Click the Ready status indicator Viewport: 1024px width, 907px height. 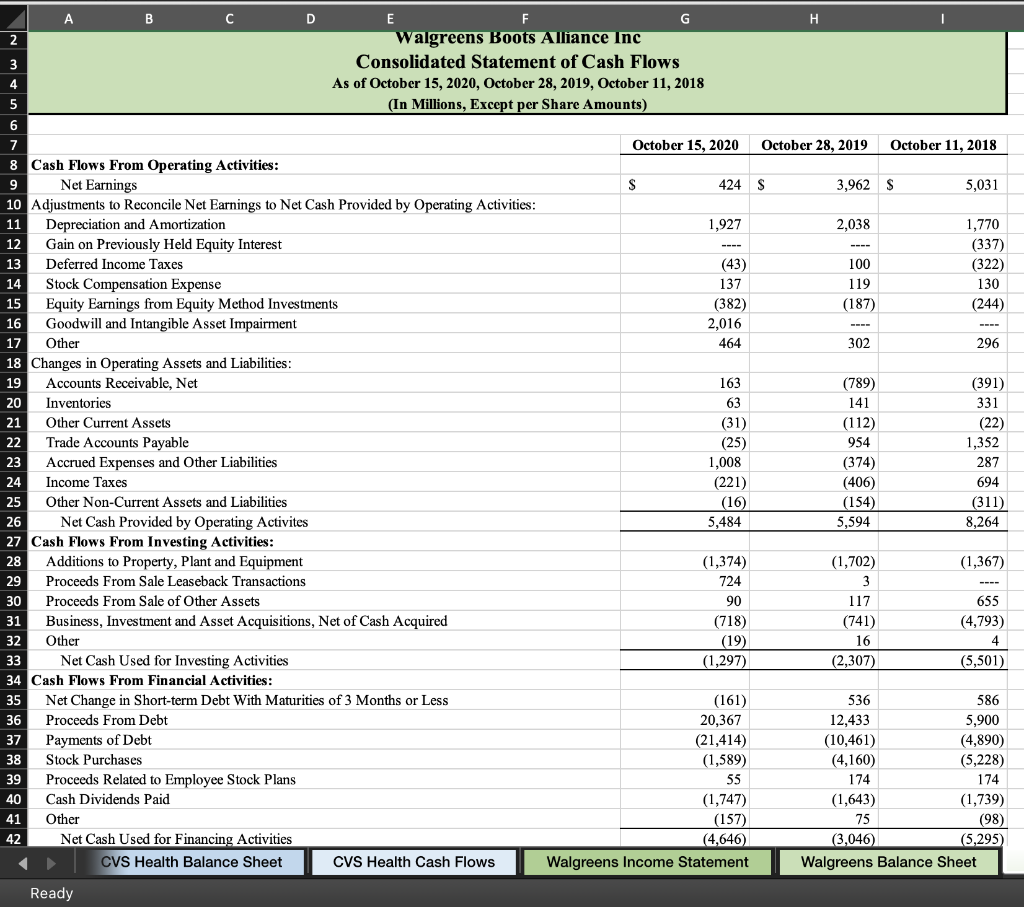pyautogui.click(x=50, y=892)
